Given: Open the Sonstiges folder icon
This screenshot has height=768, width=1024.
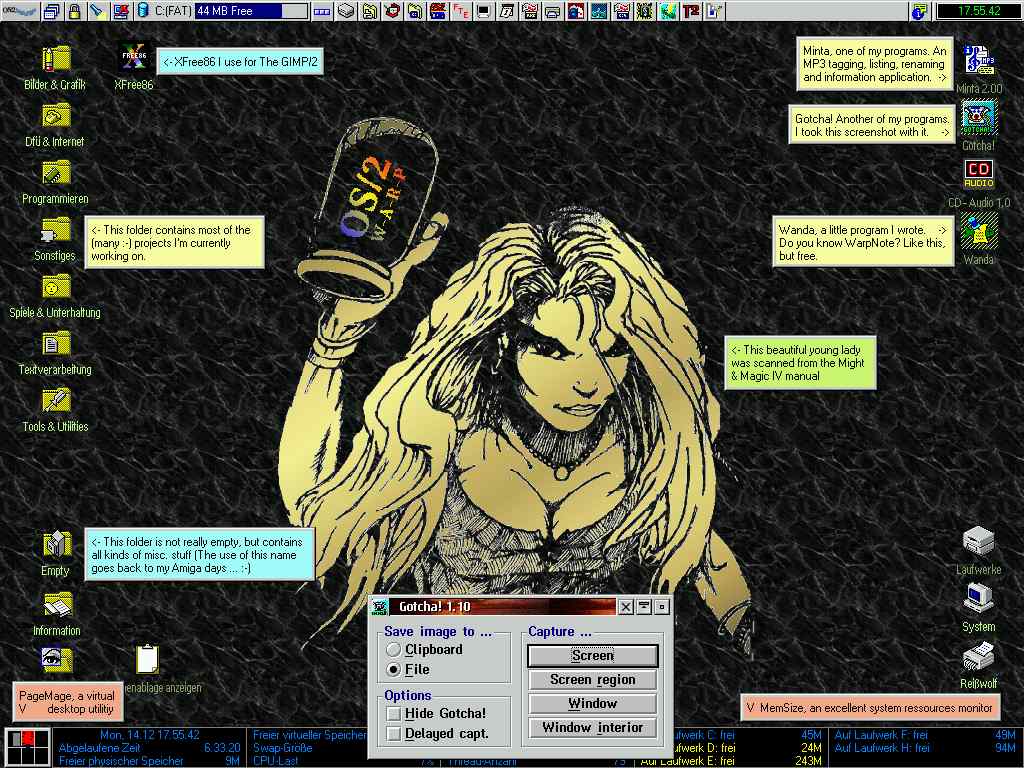Looking at the screenshot, I should click(56, 231).
